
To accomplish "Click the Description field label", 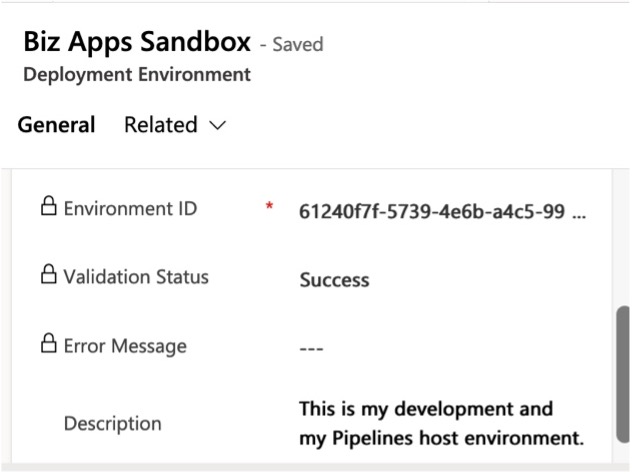I will click(112, 424).
